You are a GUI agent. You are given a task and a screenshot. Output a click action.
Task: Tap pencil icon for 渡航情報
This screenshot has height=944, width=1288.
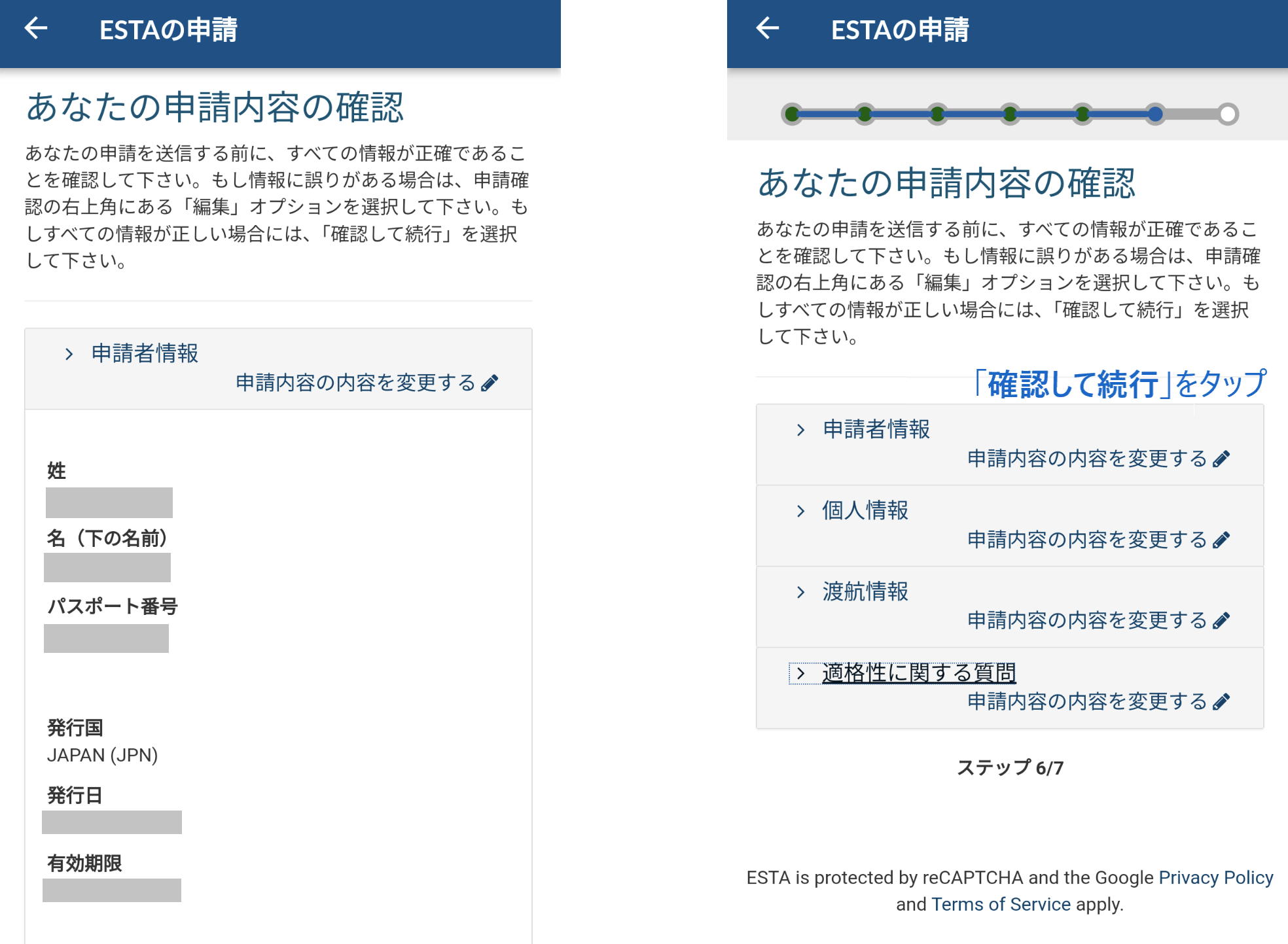1221,620
